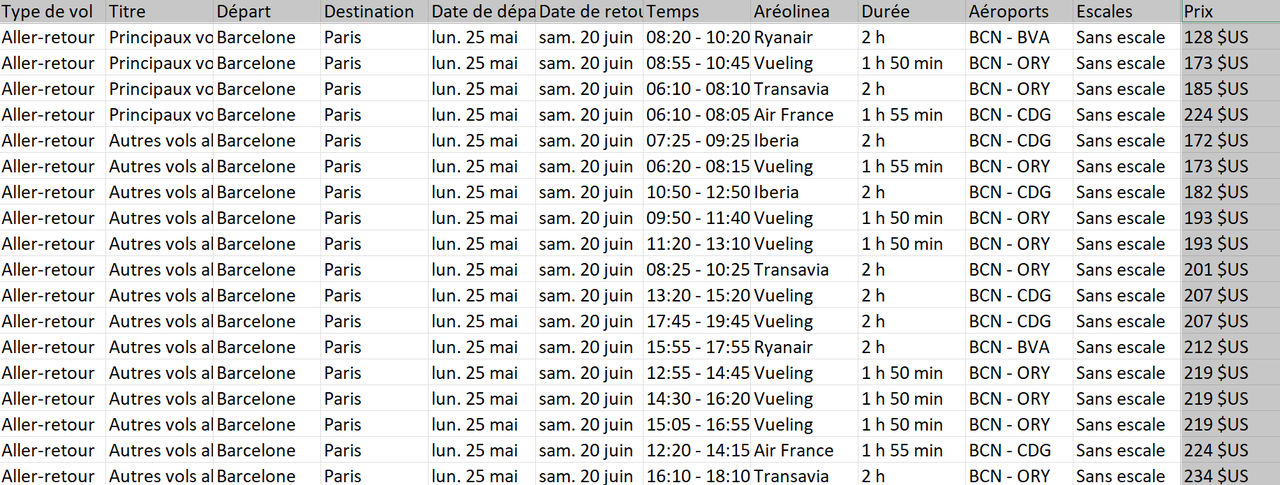The image size is (1280, 485).
Task: Click the 15:55 - 17:55 time cell
Action: tap(697, 347)
